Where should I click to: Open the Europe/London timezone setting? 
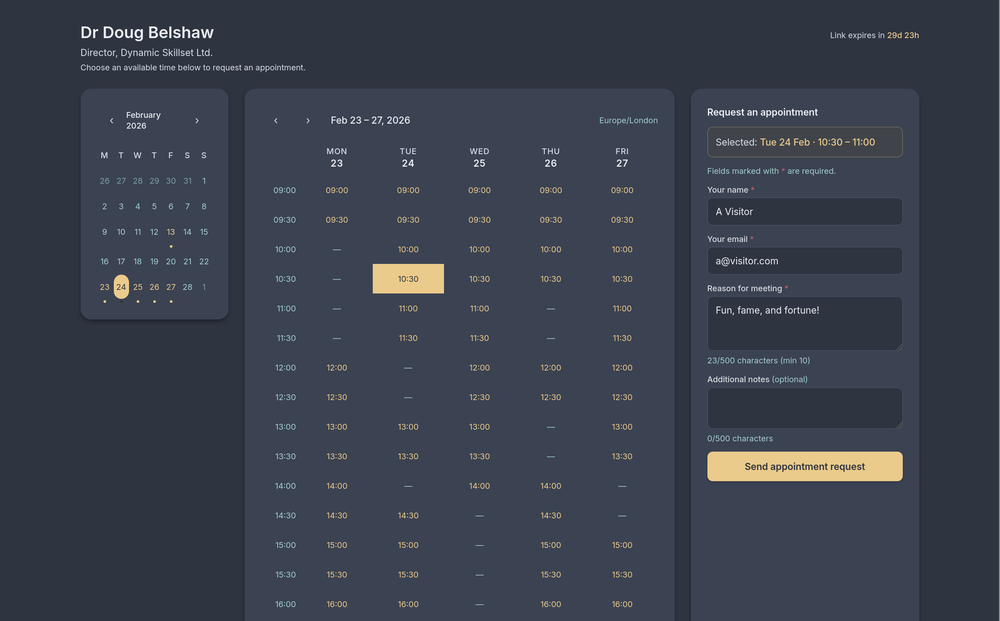coord(628,120)
